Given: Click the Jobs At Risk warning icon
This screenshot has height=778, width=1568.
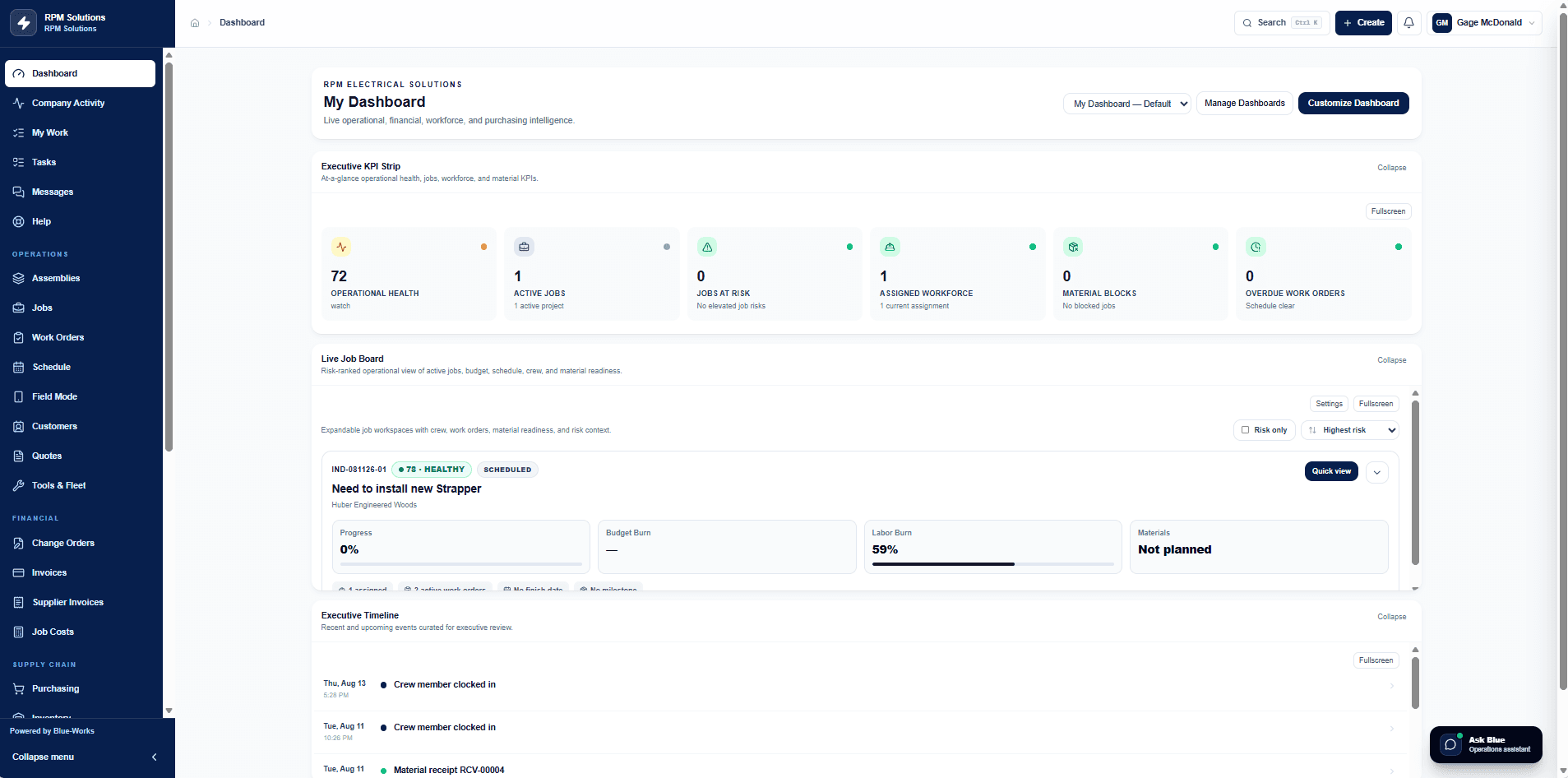Looking at the screenshot, I should coord(707,247).
